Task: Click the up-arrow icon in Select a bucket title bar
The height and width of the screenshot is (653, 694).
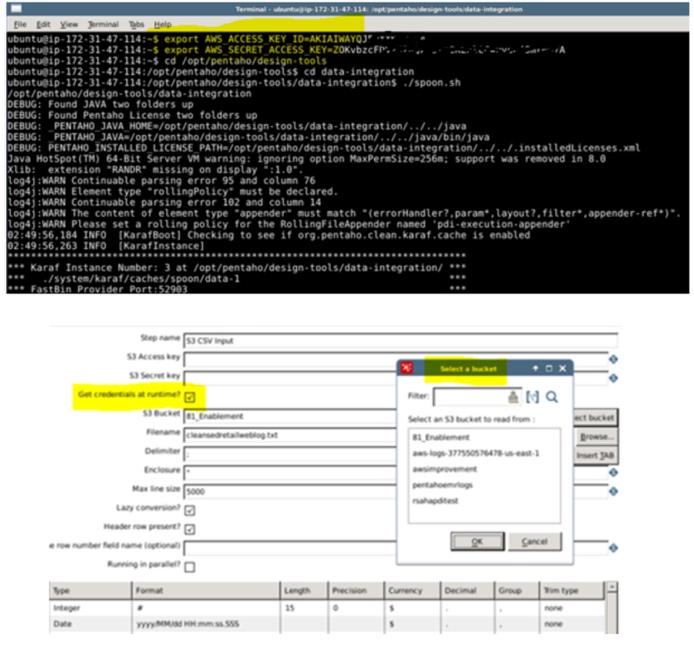Action: click(535, 368)
